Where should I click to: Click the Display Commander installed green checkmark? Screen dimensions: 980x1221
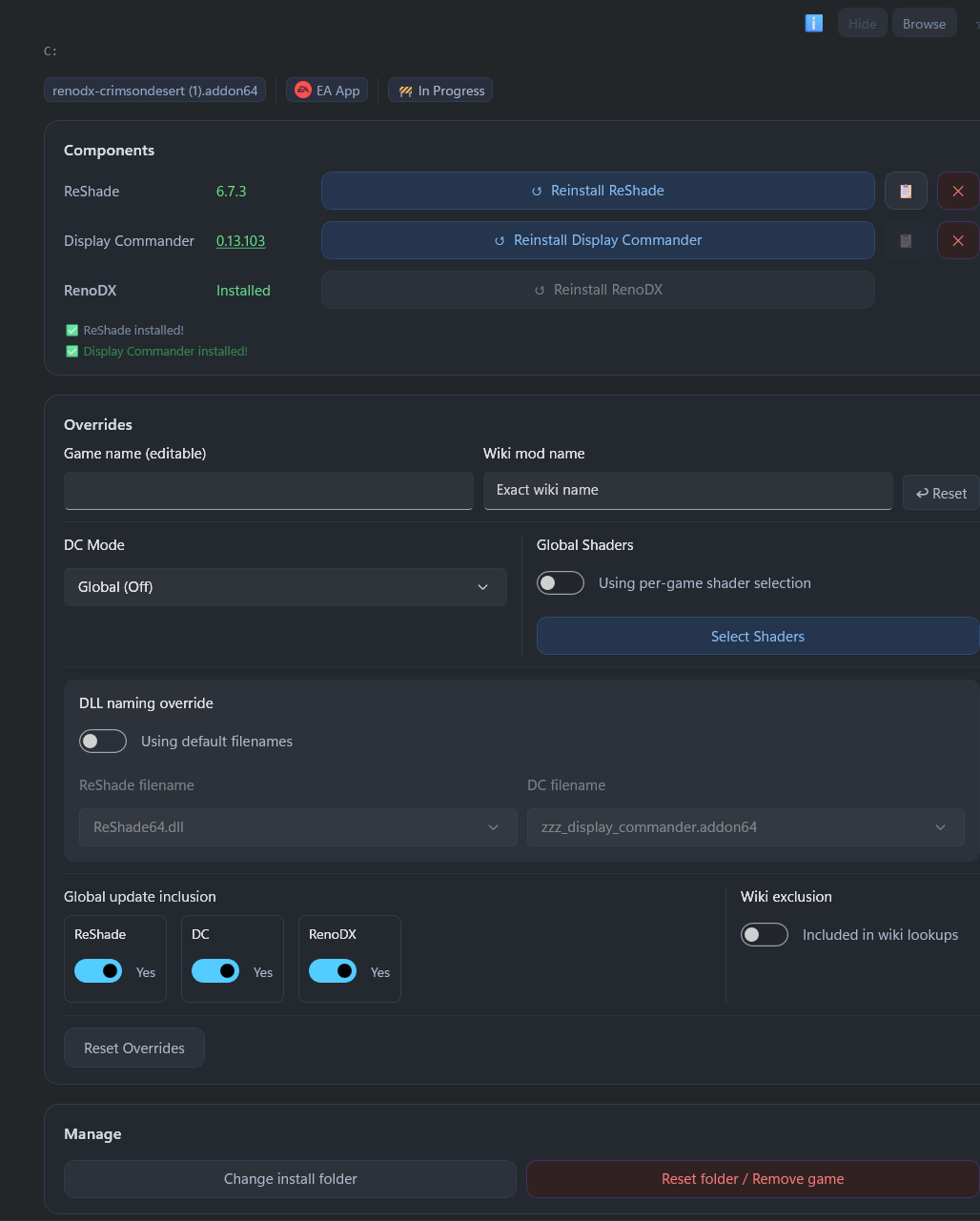(x=71, y=351)
